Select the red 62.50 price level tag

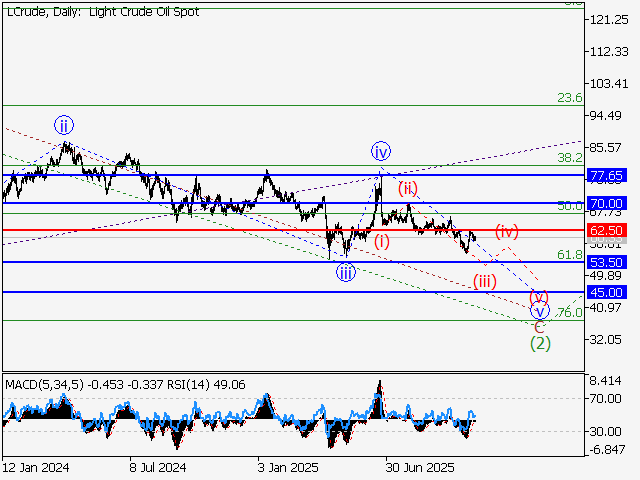coord(607,230)
